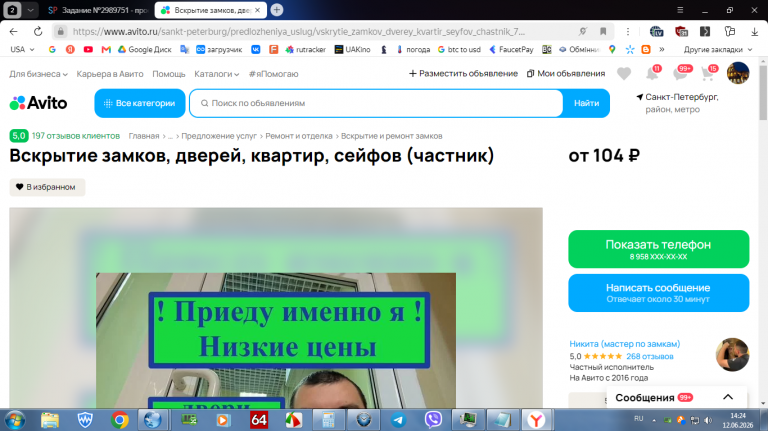The width and height of the screenshot is (768, 431).
Task: Click the Avito logo
Action: tap(38, 103)
